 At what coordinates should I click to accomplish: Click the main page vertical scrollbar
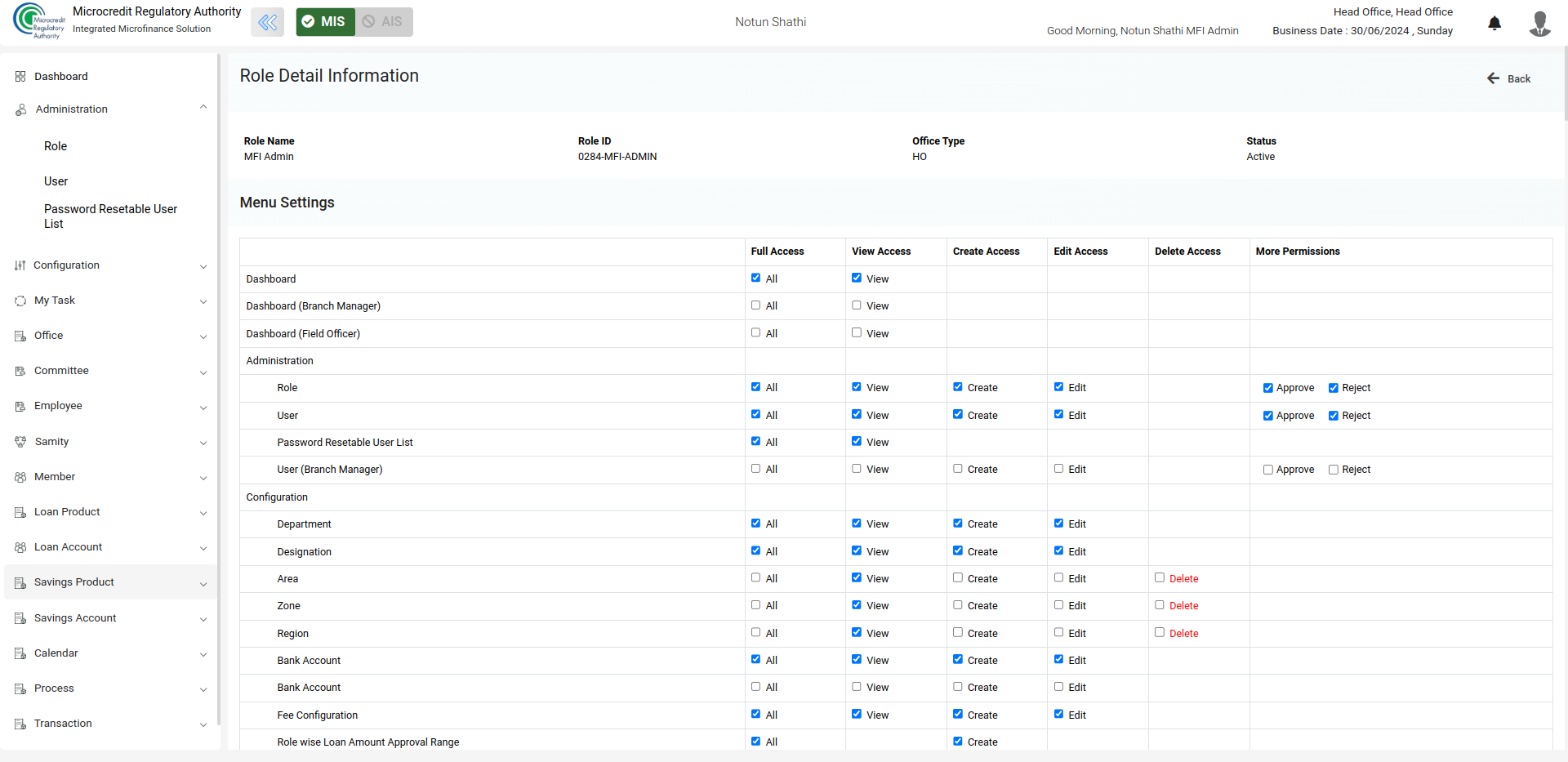click(1565, 84)
